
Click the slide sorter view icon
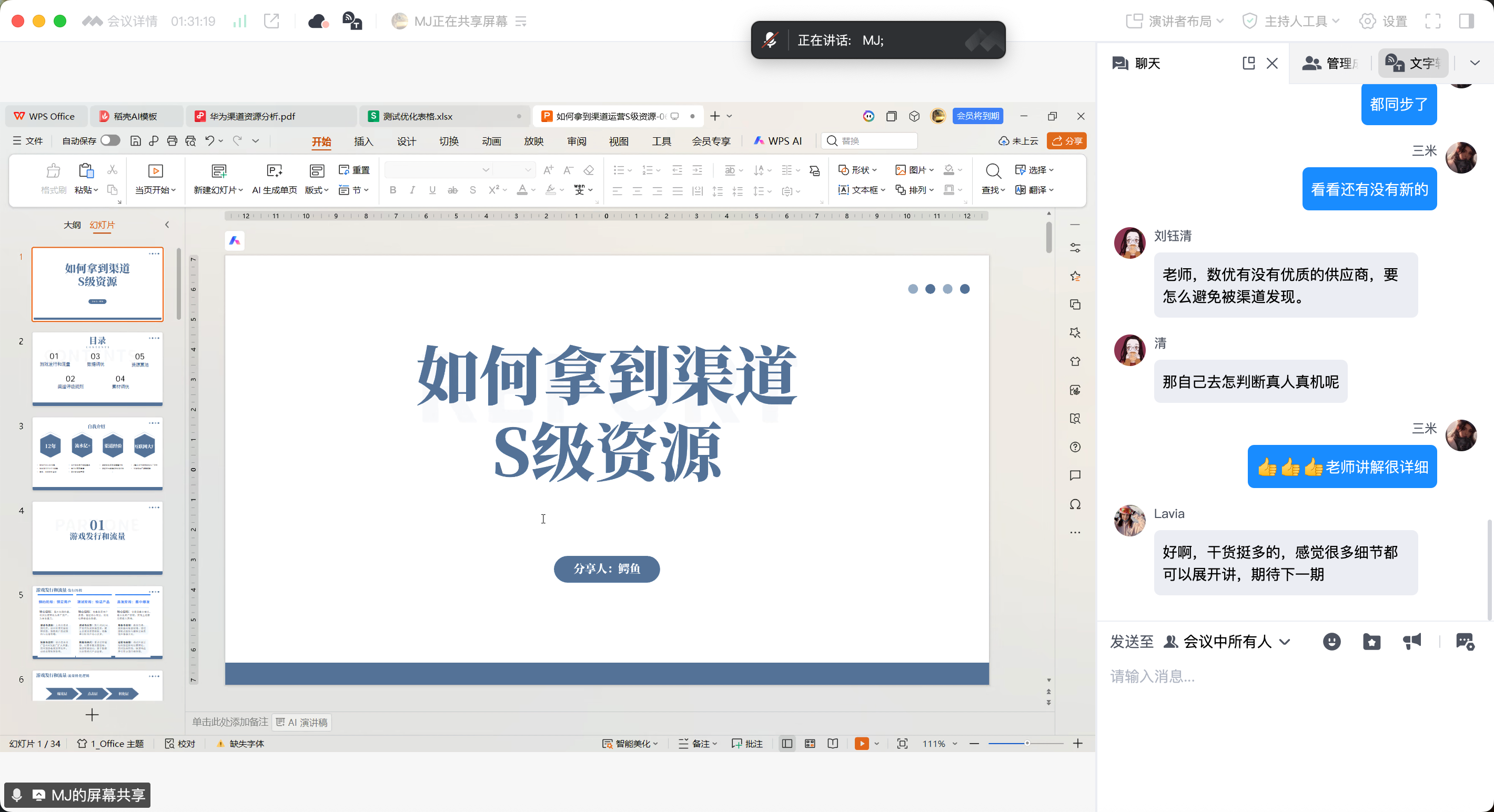[x=810, y=744]
